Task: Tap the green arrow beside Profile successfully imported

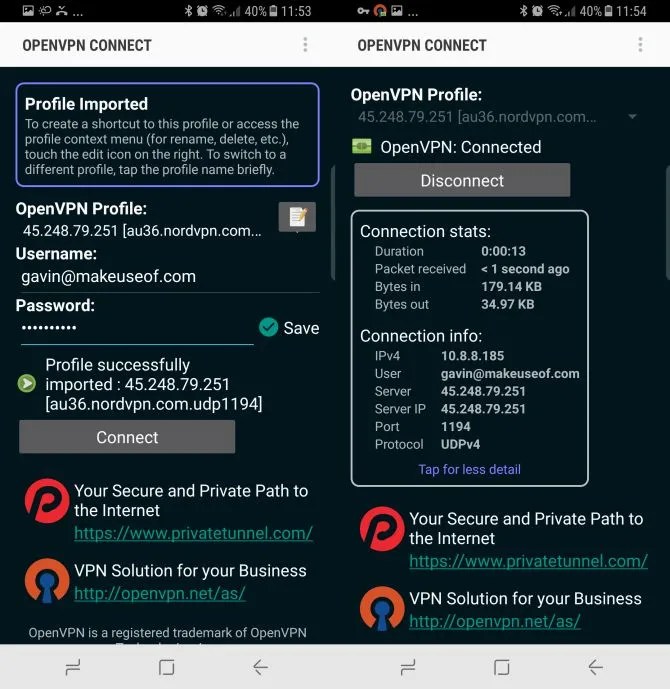Action: [26, 384]
